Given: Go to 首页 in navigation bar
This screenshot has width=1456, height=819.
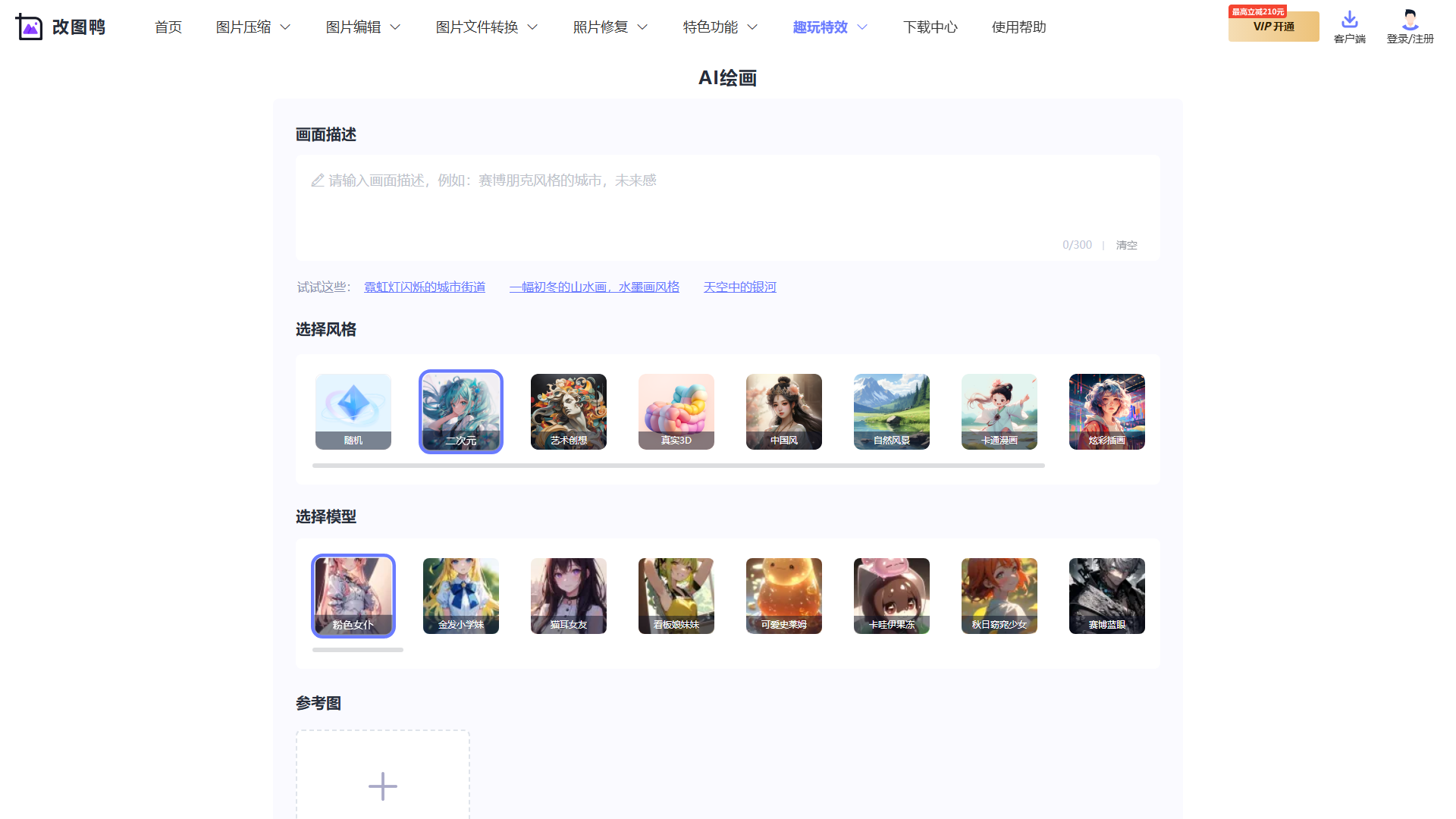Looking at the screenshot, I should click(168, 27).
